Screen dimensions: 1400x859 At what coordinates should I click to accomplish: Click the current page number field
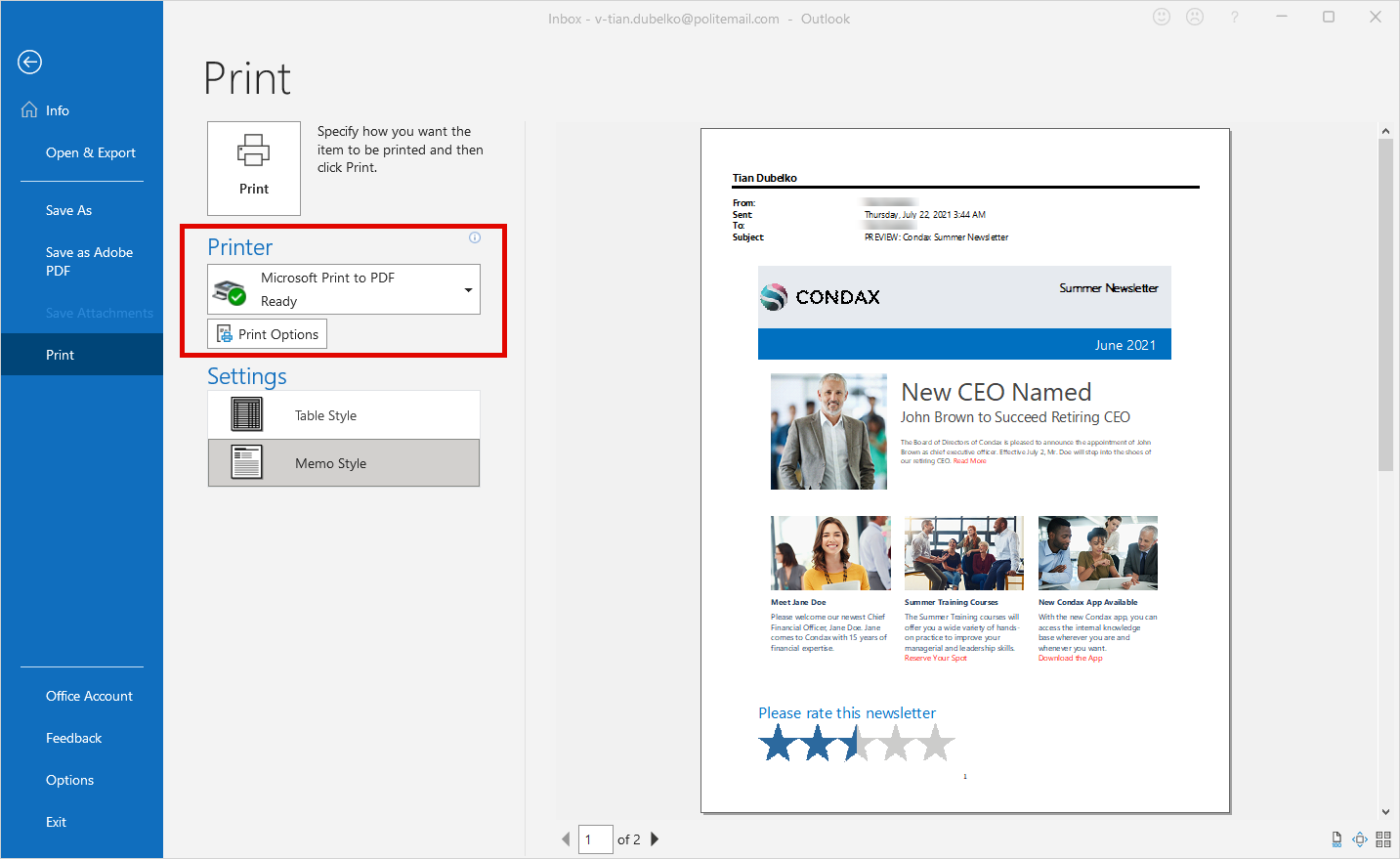pyautogui.click(x=596, y=839)
